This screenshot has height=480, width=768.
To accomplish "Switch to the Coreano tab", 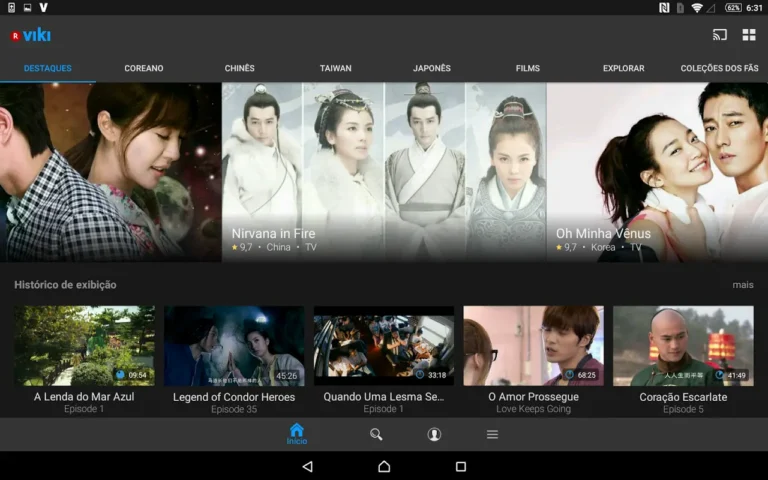I will pos(144,68).
